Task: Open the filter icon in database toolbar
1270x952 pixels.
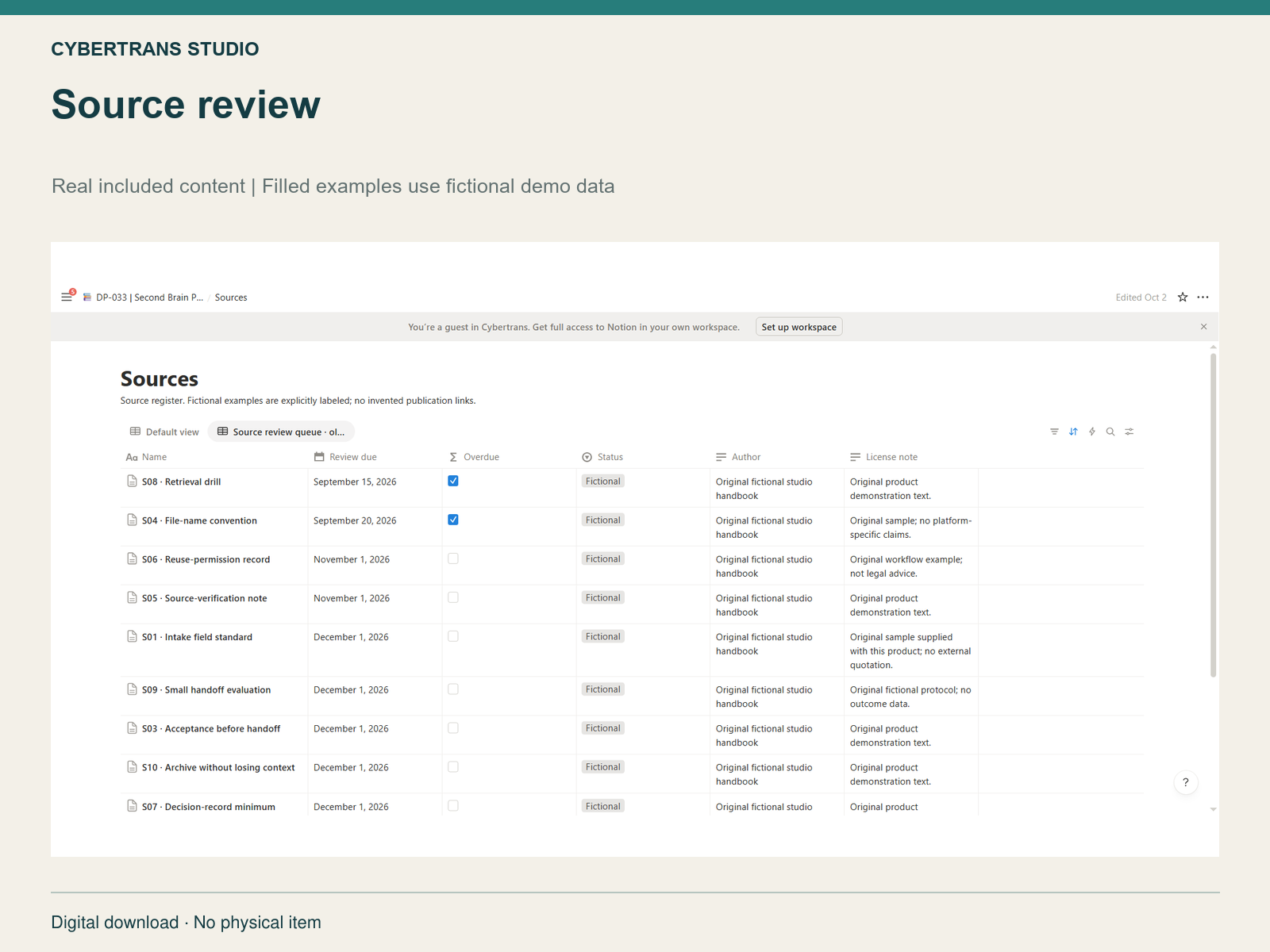Action: 1054,432
